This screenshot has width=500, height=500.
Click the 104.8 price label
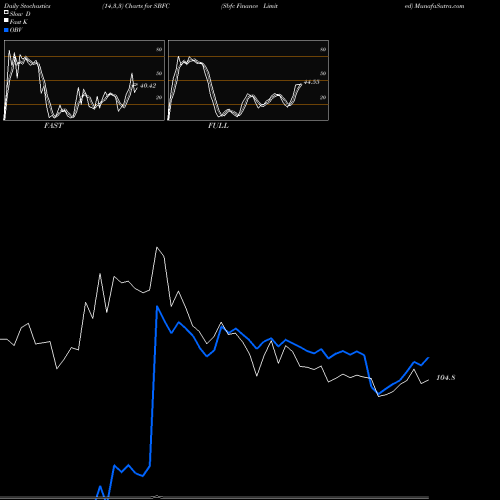click(446, 378)
